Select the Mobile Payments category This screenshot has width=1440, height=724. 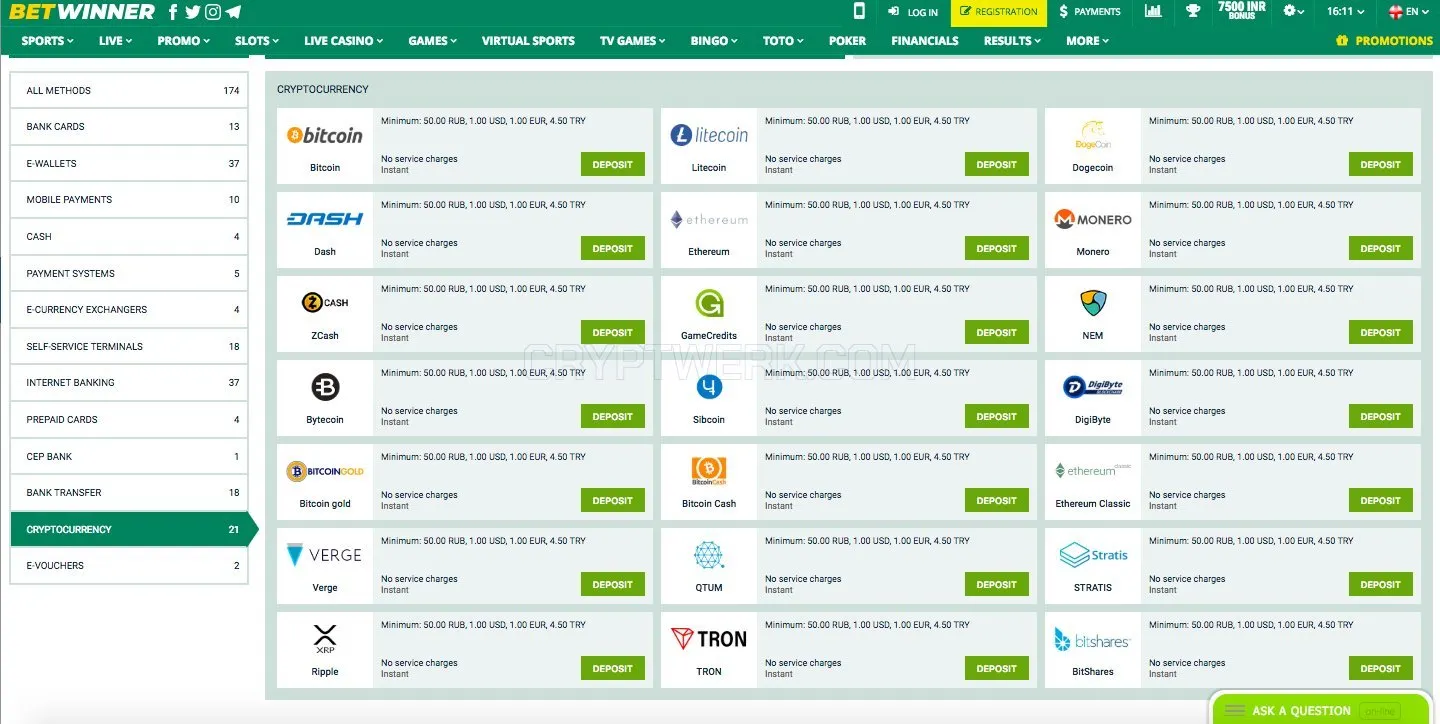[129, 200]
